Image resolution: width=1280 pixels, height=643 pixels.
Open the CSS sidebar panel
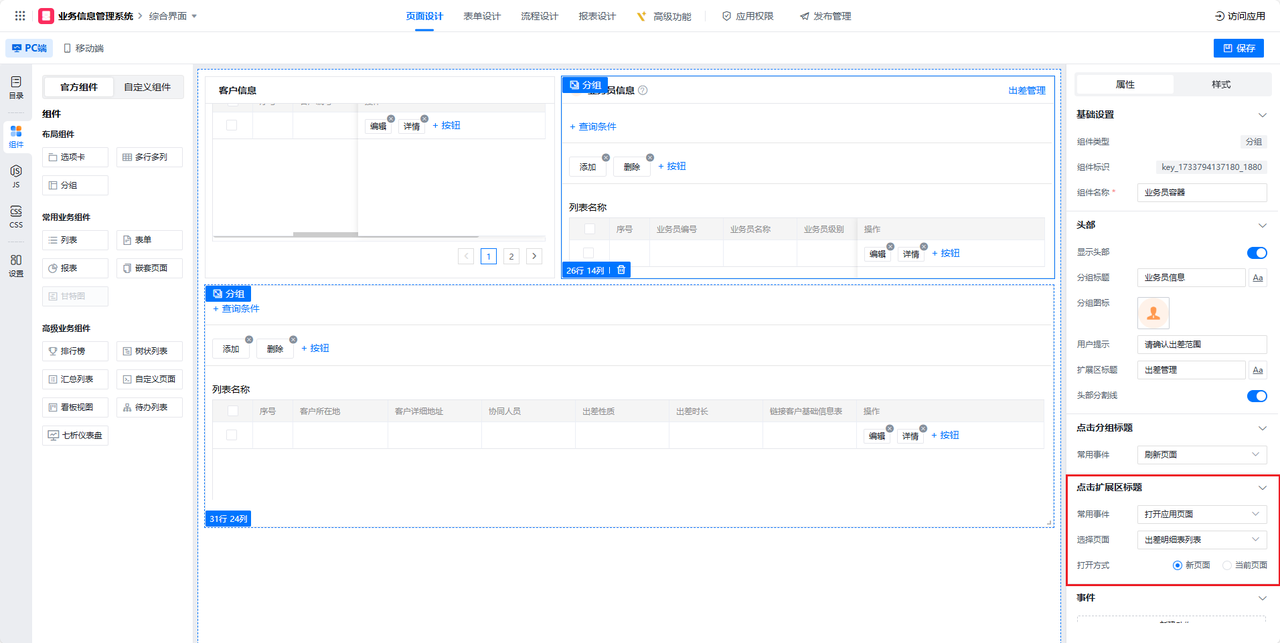pos(16,217)
